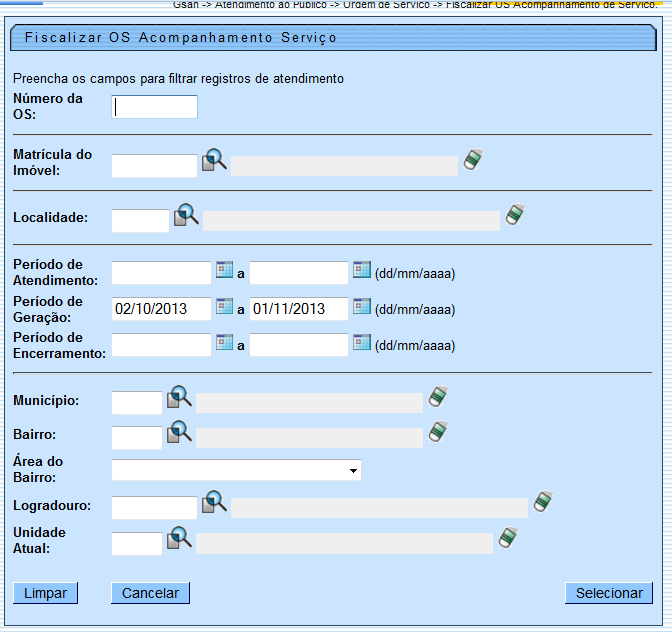Focus the Número da OS input field
The image size is (672, 632).
pyautogui.click(x=155, y=108)
